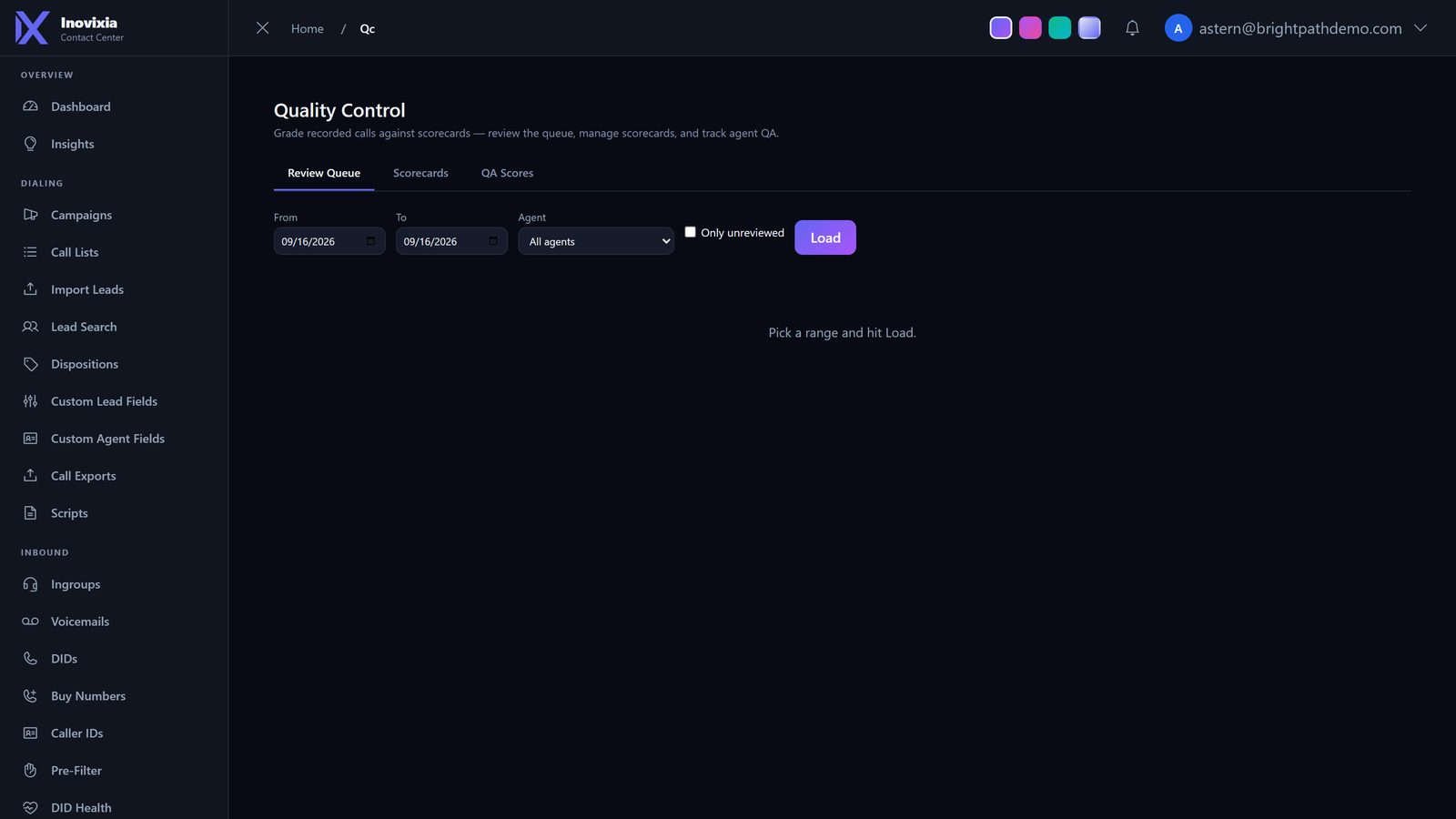The height and width of the screenshot is (819, 1456).
Task: Click the Dispositions tag icon
Action: pyautogui.click(x=30, y=364)
